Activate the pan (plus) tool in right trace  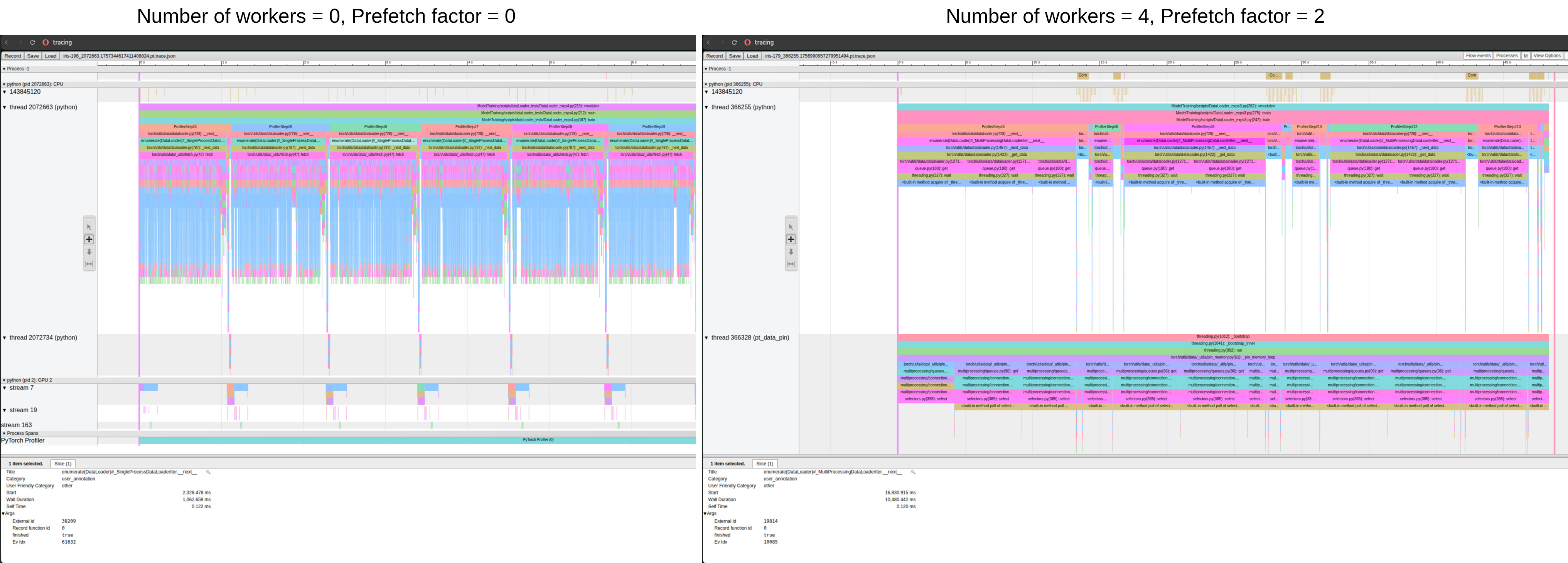coord(791,240)
